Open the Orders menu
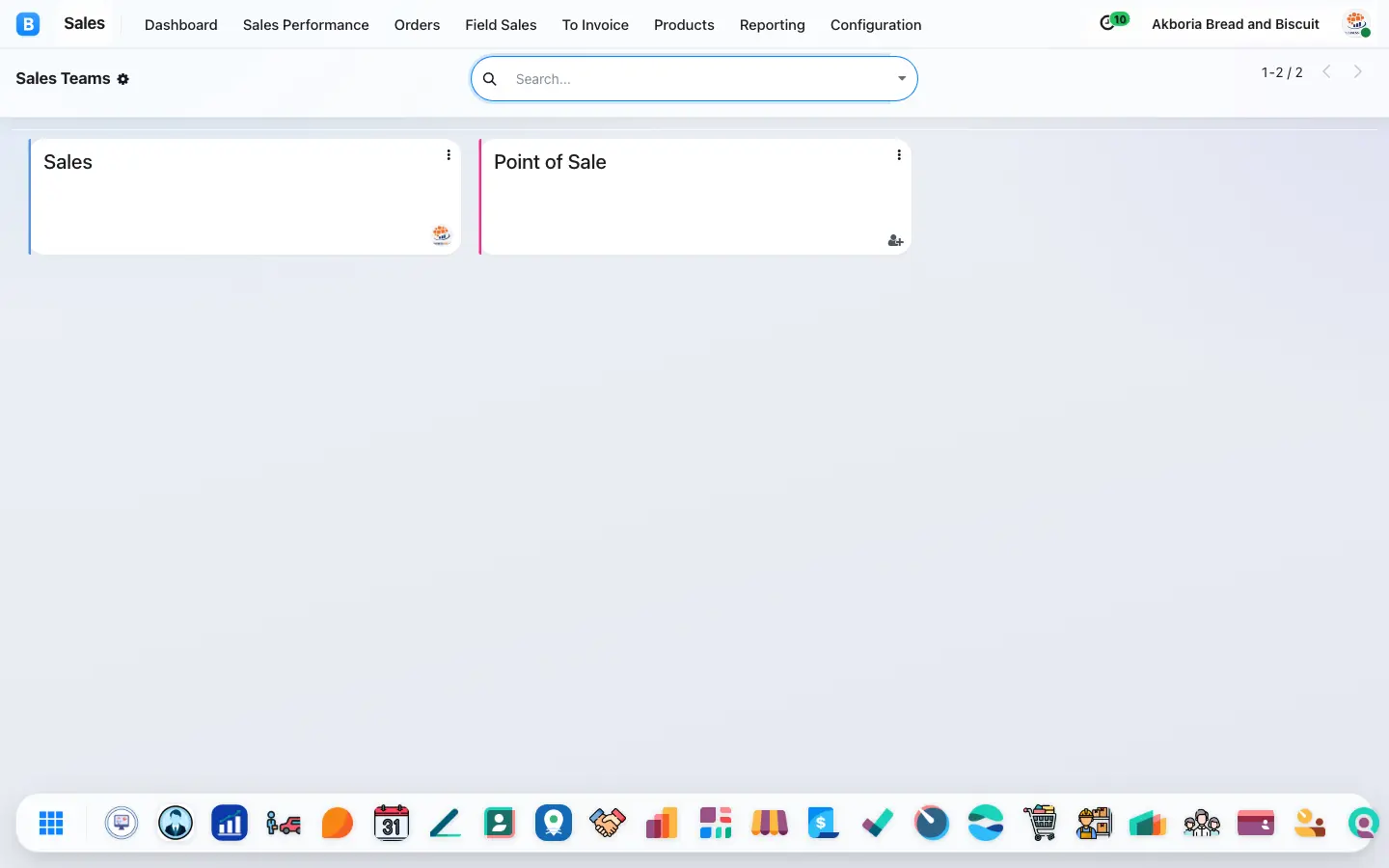The image size is (1389, 868). tap(417, 25)
